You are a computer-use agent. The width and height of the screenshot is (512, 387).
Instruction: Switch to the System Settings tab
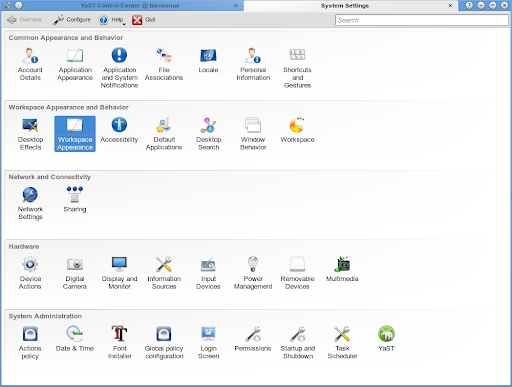click(x=345, y=6)
